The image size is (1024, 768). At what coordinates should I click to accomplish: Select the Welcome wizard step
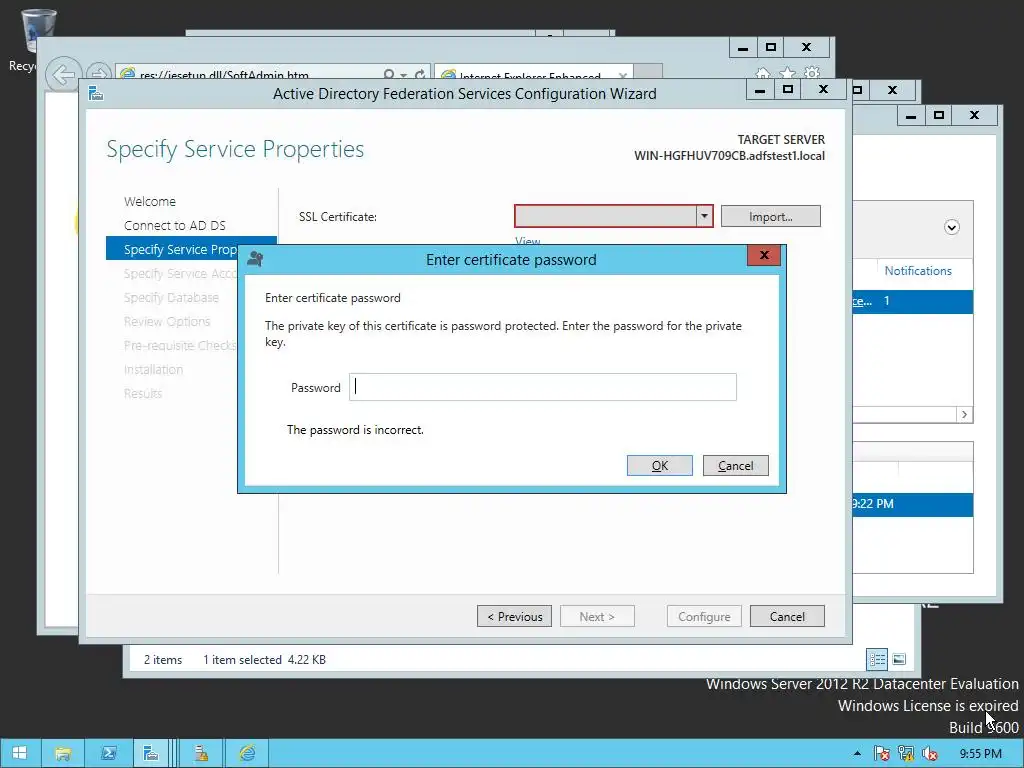click(150, 201)
